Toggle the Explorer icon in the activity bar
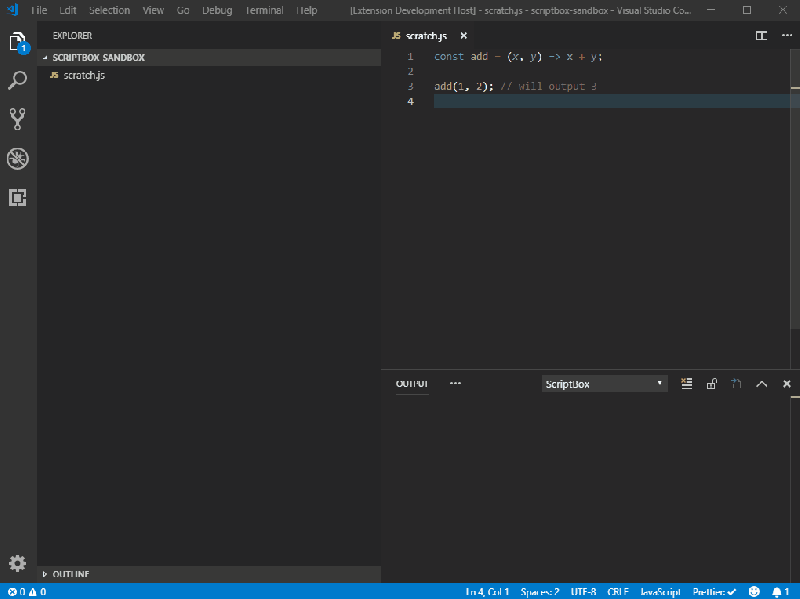 [x=16, y=42]
